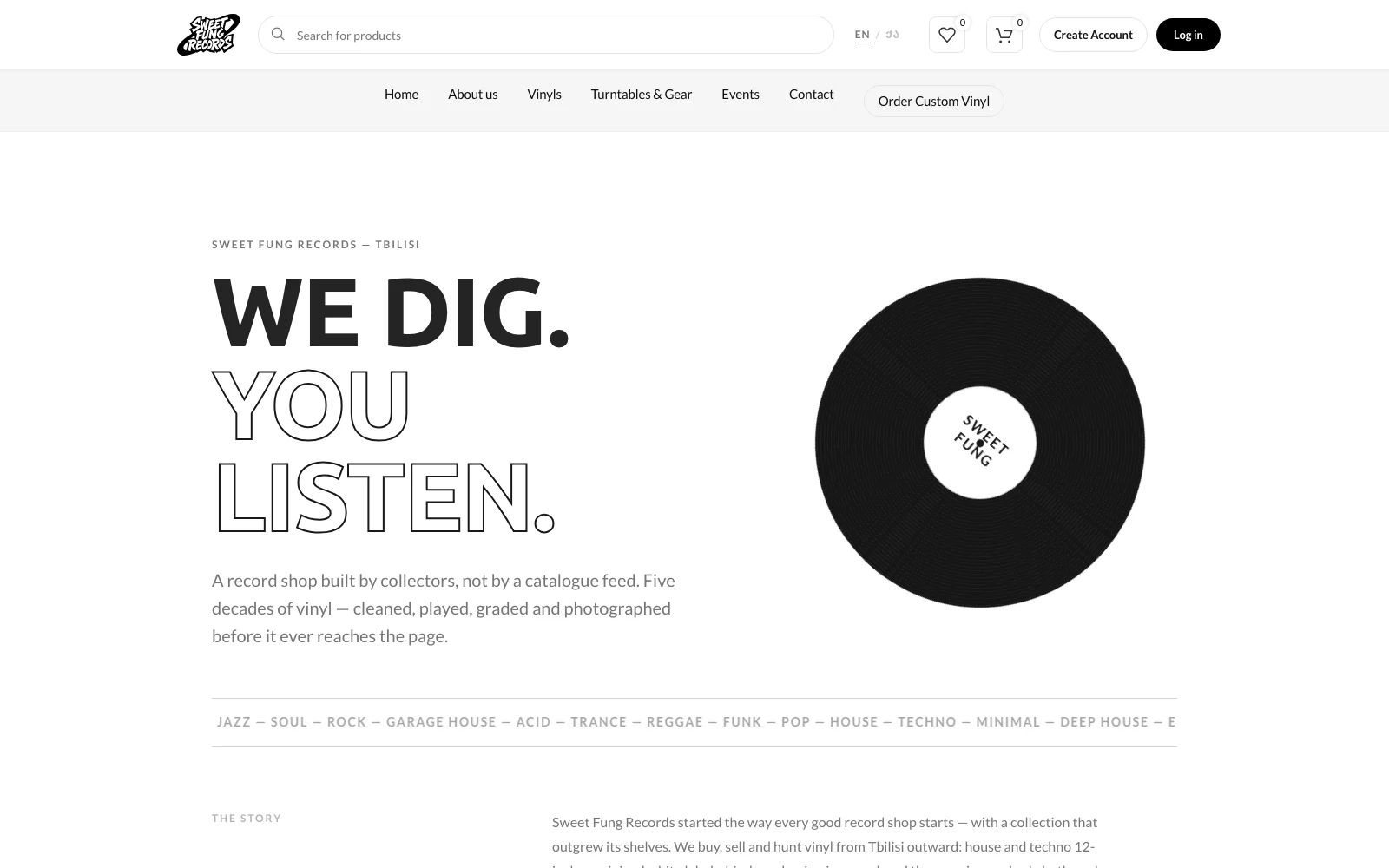Screen dimensions: 1389x868
Task: Click the Order Custom Vinyl button
Action: (934, 101)
